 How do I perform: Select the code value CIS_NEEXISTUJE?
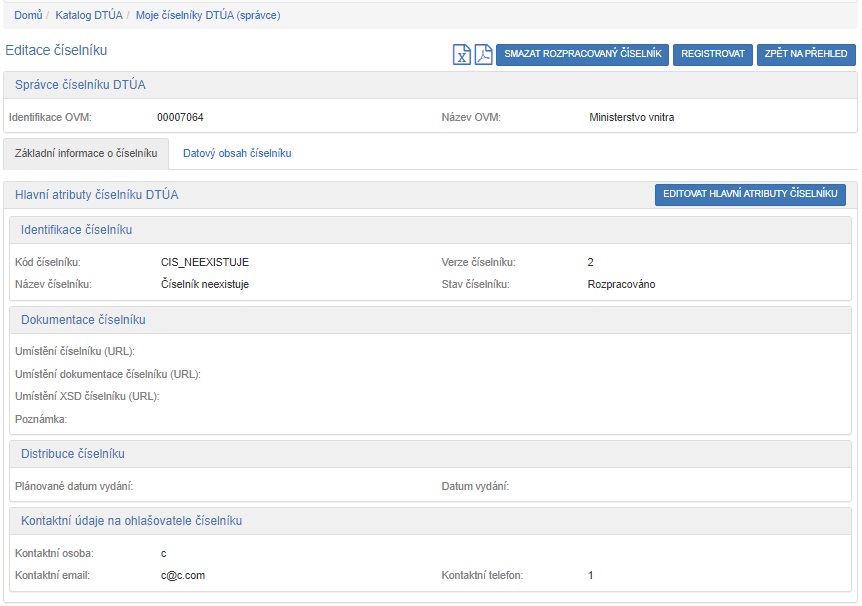click(205, 262)
